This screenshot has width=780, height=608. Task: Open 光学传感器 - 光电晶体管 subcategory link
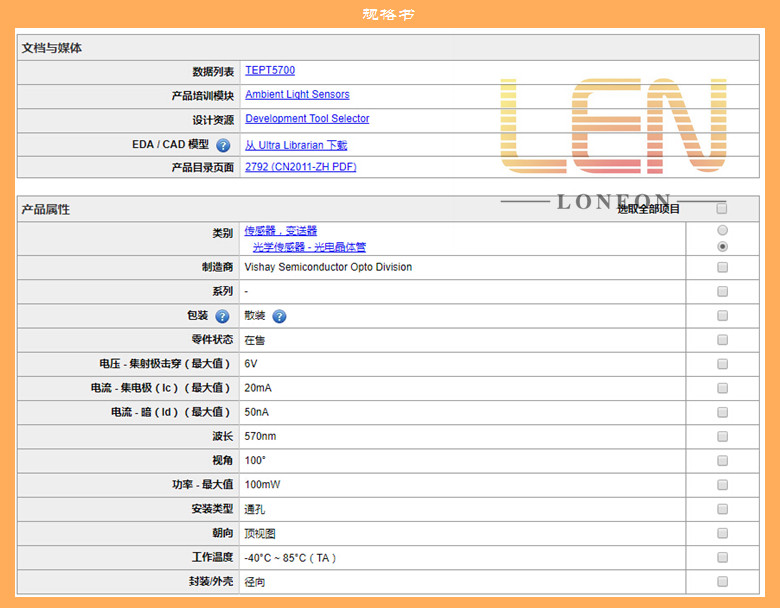coord(309,247)
